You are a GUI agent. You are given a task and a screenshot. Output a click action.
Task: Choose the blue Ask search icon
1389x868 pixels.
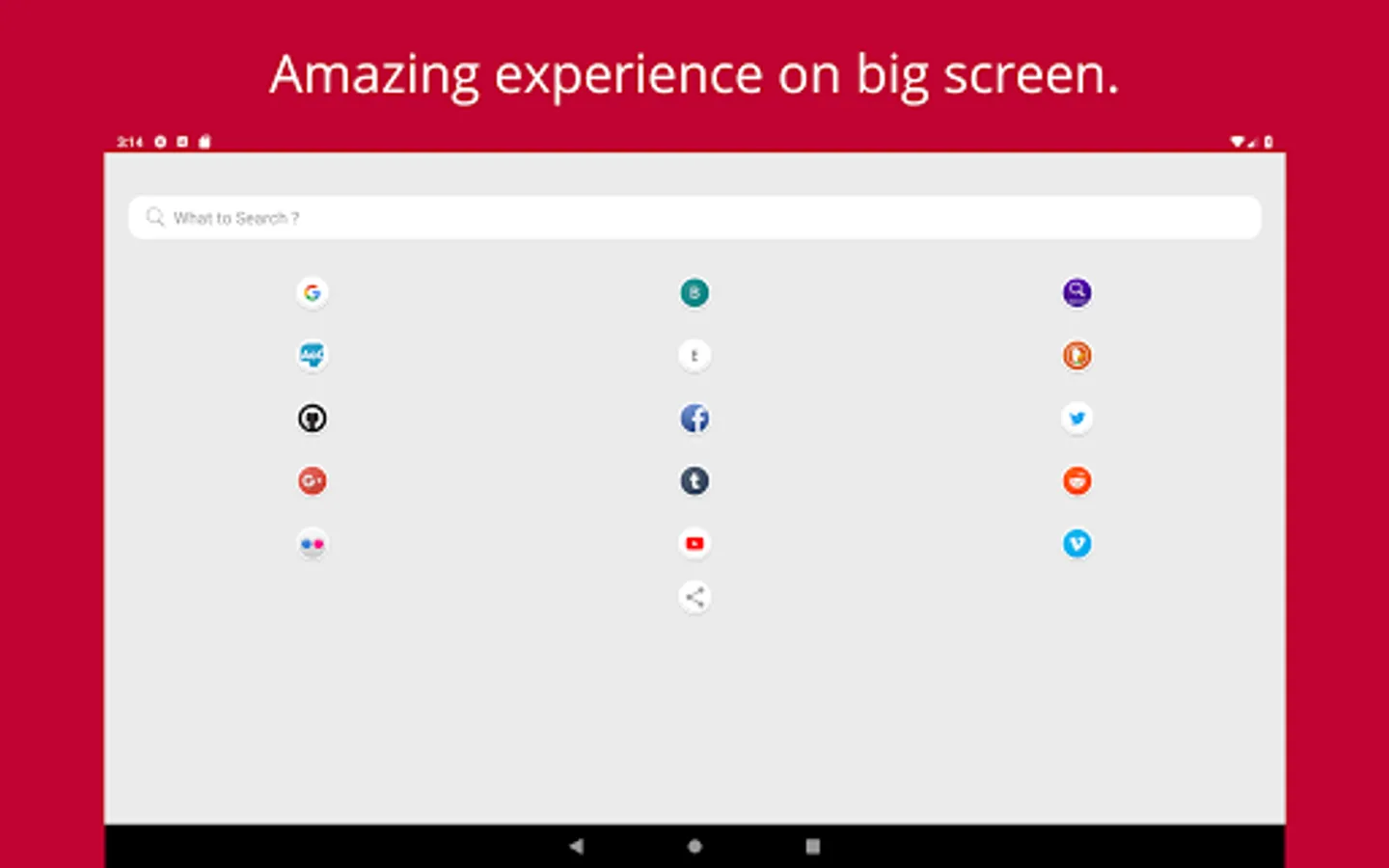tap(312, 355)
